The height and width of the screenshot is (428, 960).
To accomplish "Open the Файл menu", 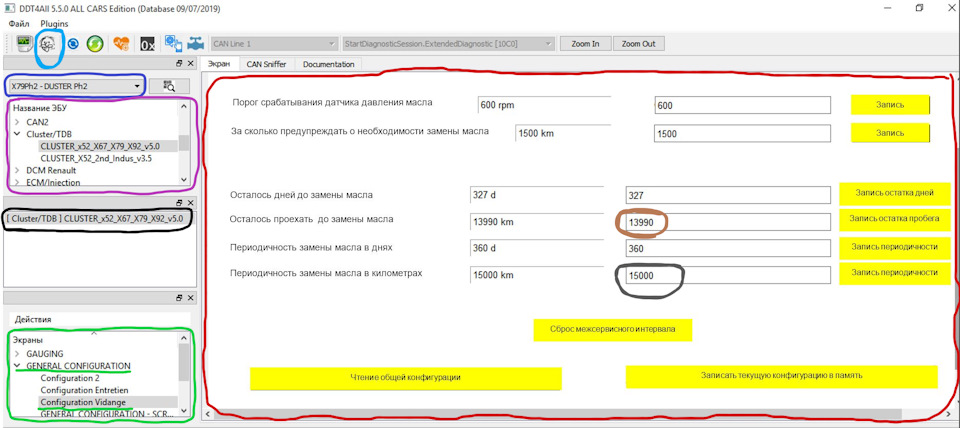I will pos(20,23).
